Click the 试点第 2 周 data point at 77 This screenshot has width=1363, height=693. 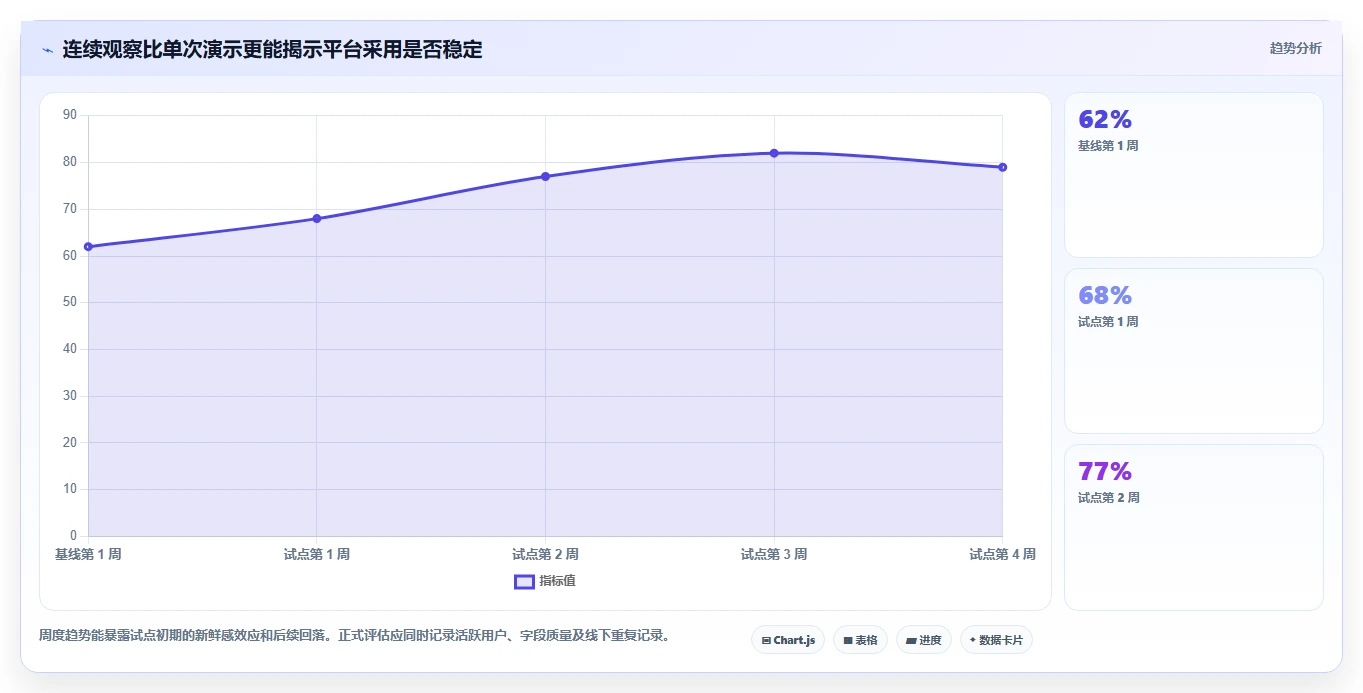545,176
